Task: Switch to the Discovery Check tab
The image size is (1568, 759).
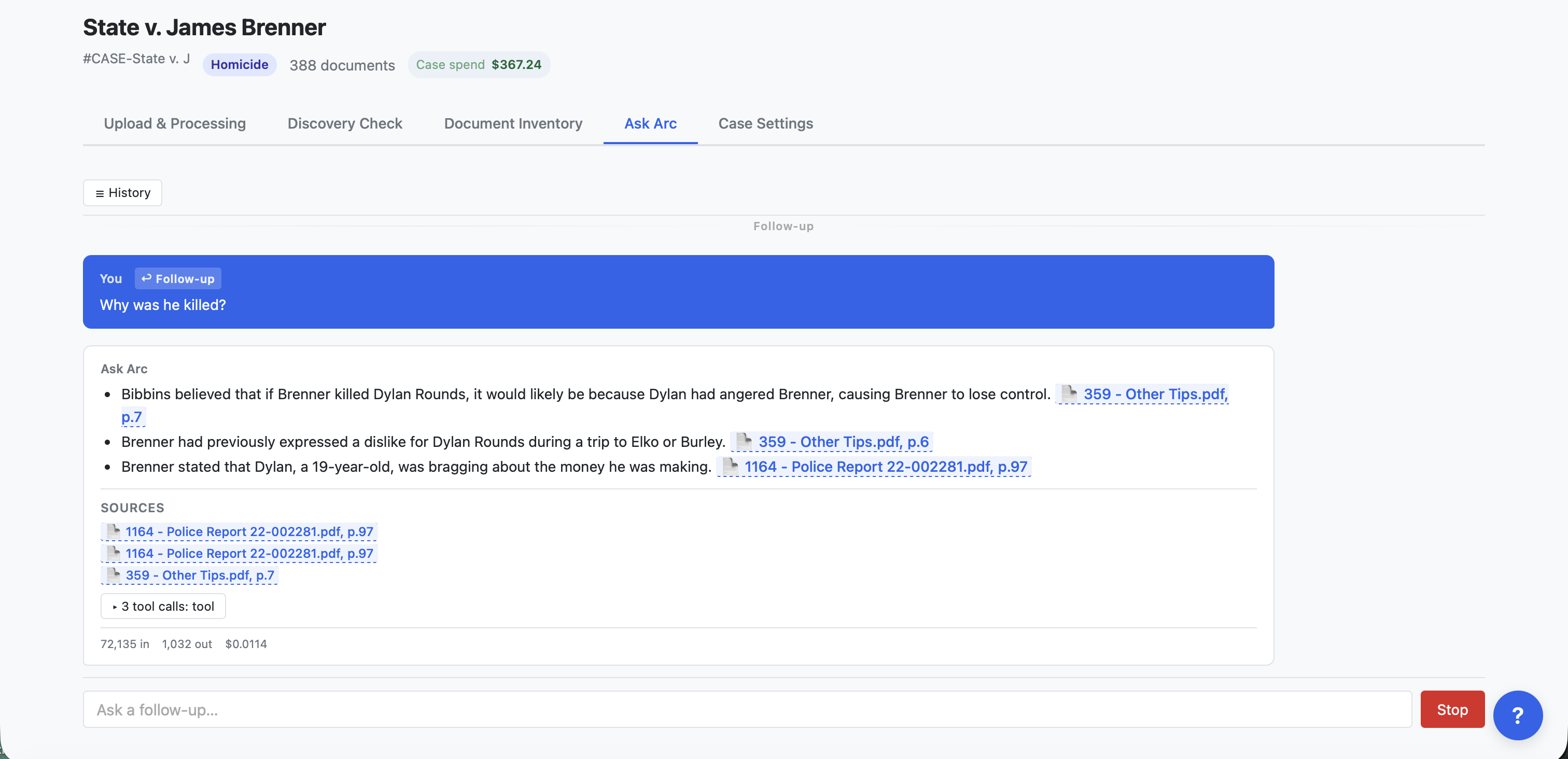Action: (x=344, y=123)
